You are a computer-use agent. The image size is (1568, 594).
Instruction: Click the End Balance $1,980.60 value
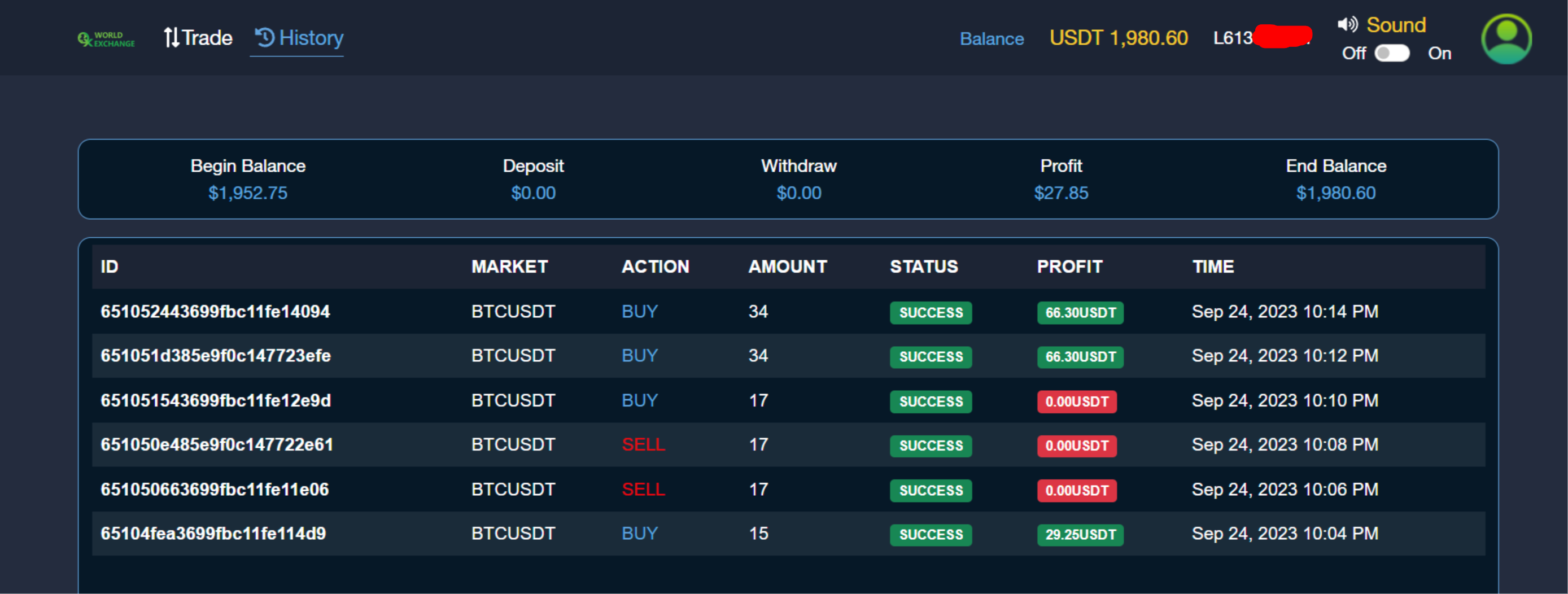1335,193
